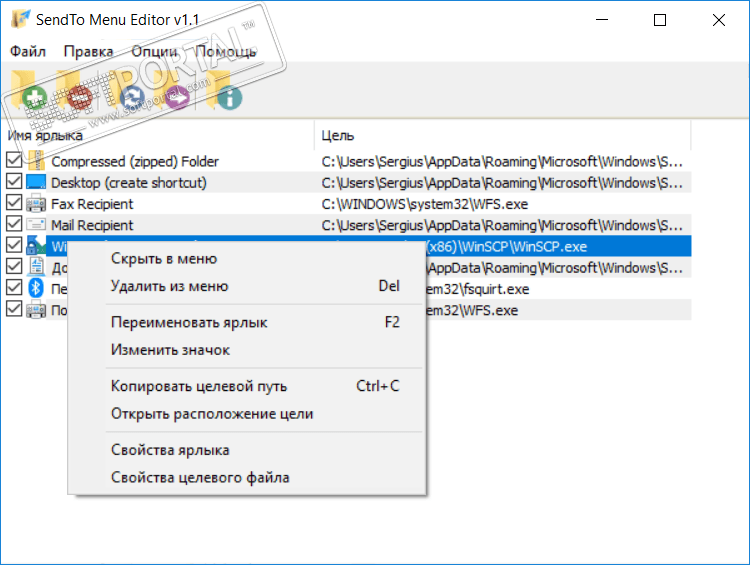Toggle the WinSCP row checkbox

click(14, 244)
